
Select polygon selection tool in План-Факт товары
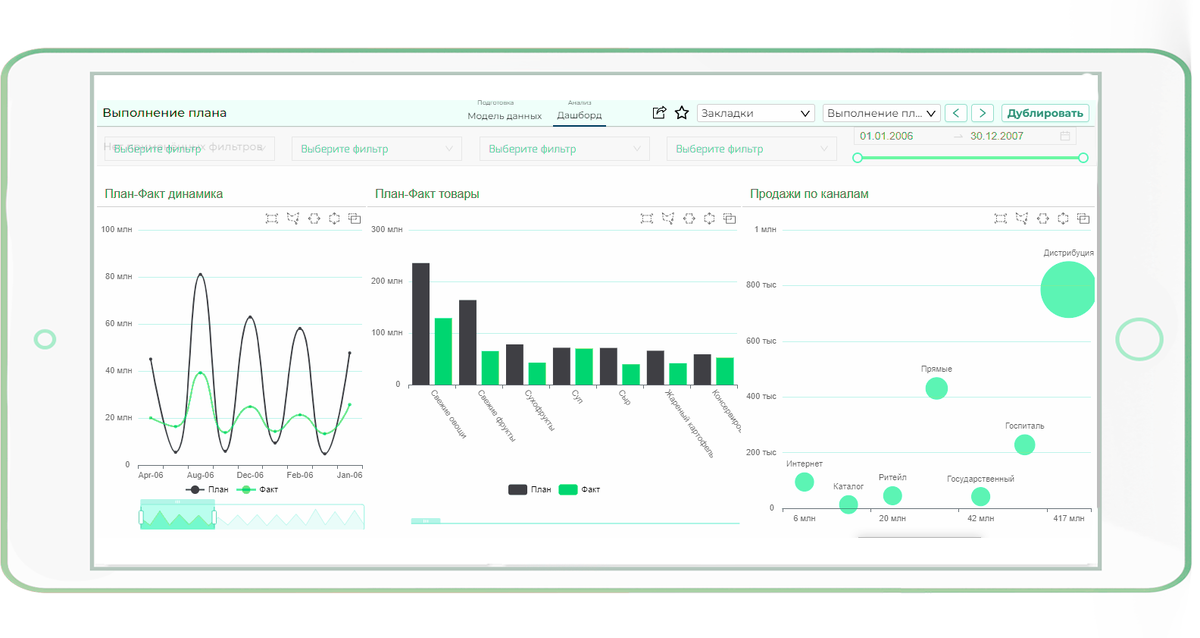668,218
